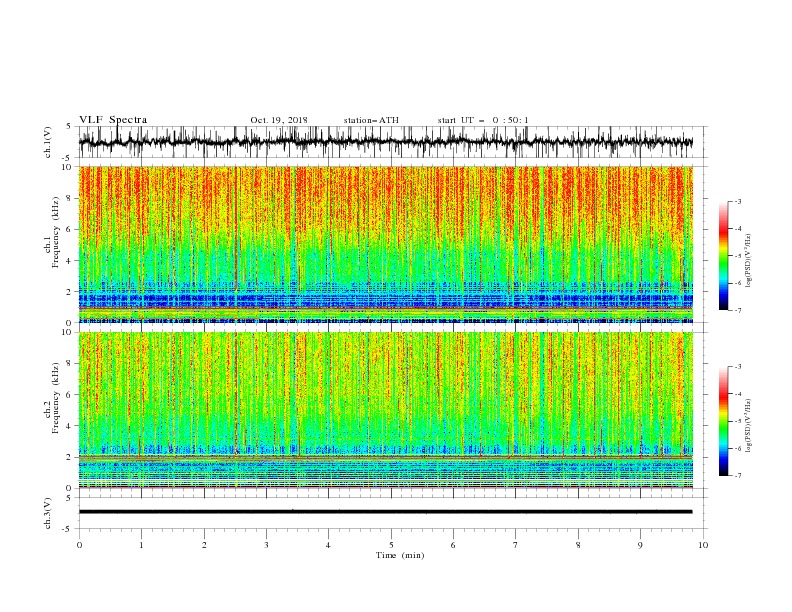Click the "ch.3(V)" axis label
Image resolution: width=792 pixels, height=612 pixels.
pyautogui.click(x=48, y=513)
